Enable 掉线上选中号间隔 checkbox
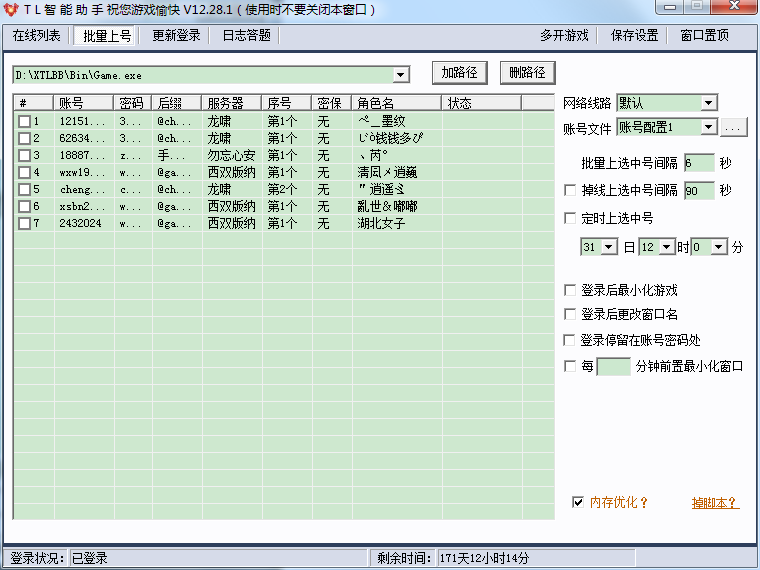The height and width of the screenshot is (570, 760). click(570, 190)
